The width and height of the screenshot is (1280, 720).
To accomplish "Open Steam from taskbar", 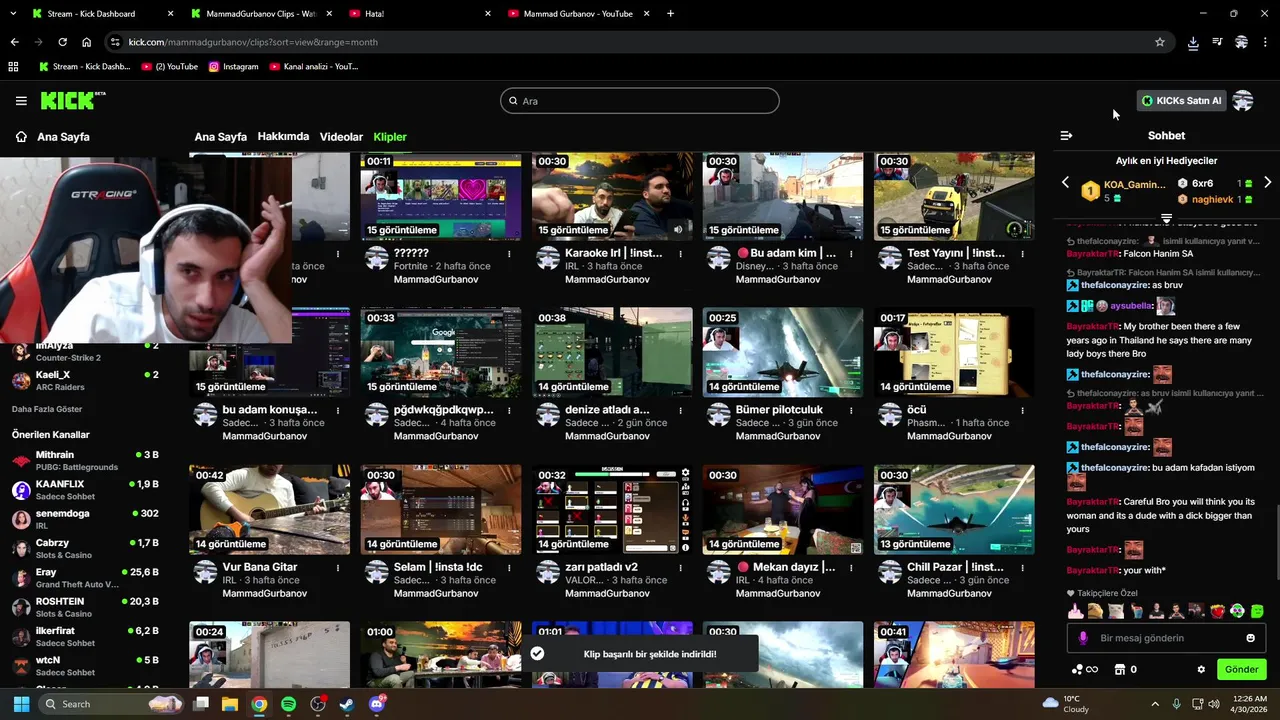I will [x=347, y=704].
